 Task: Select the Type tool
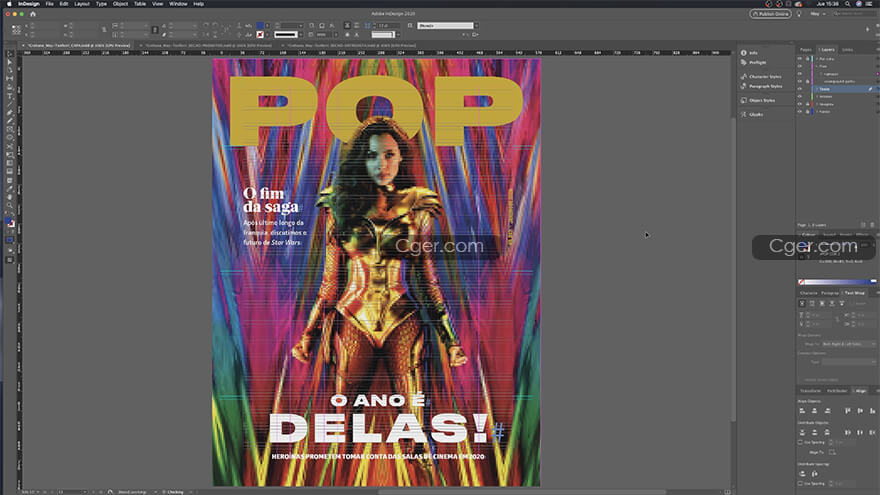click(x=10, y=96)
